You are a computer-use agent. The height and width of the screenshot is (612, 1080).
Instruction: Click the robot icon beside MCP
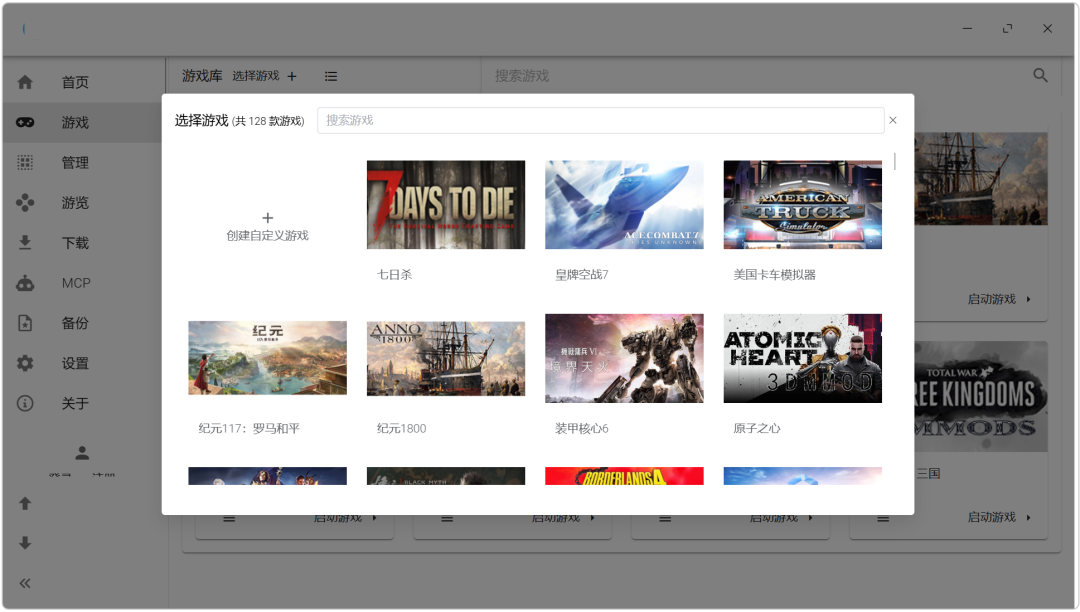coord(25,283)
